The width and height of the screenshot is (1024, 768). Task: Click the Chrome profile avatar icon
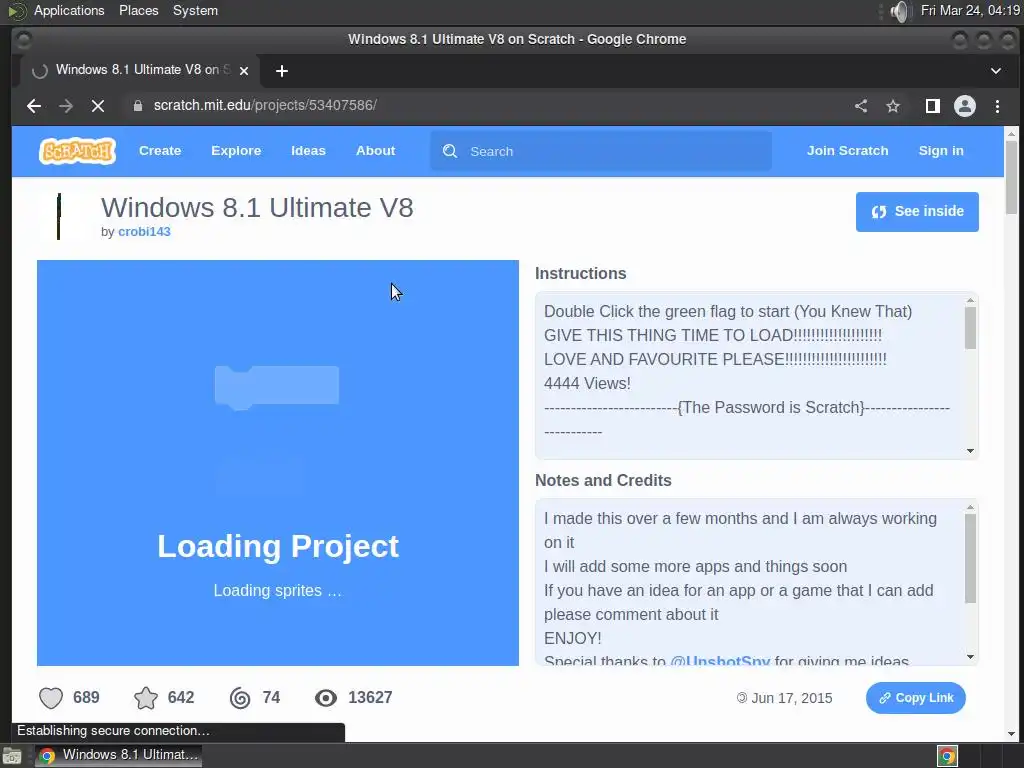click(x=965, y=106)
